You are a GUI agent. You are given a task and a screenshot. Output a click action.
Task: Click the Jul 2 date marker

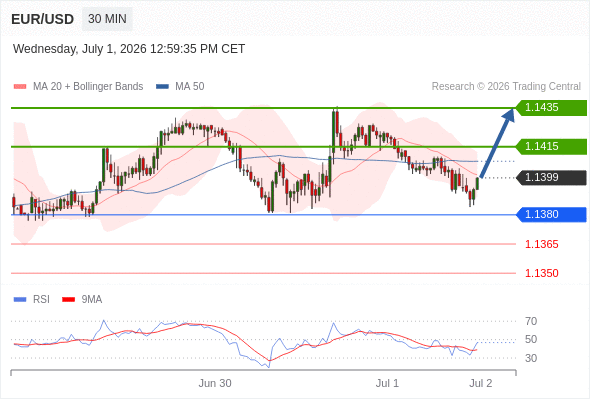point(481,383)
